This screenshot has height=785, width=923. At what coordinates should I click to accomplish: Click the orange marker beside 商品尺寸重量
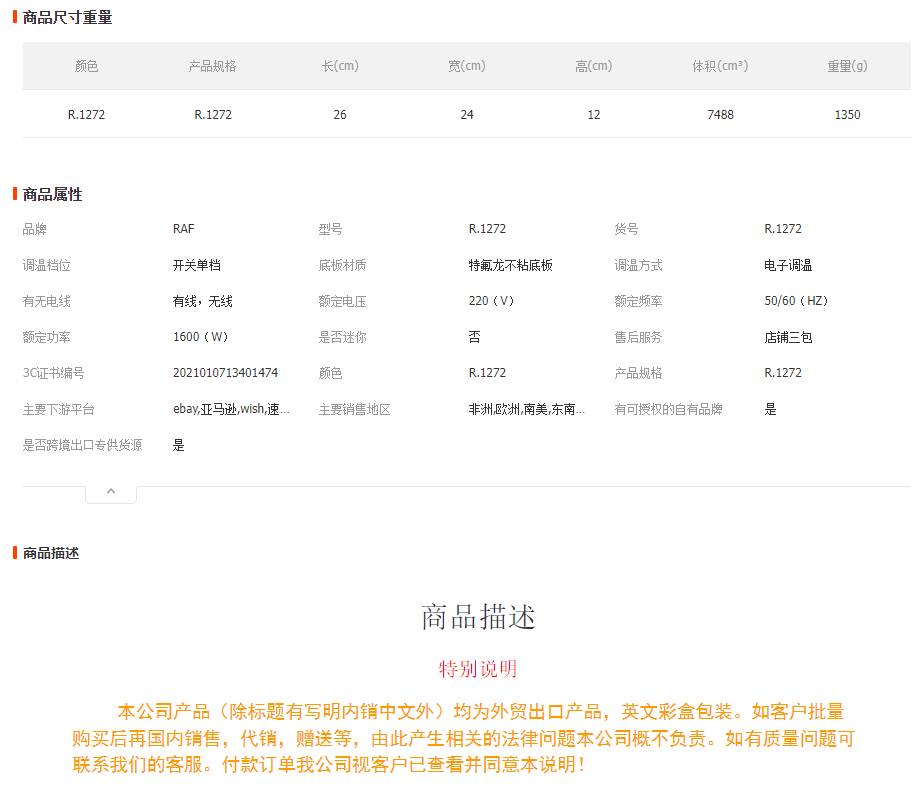click(x=14, y=17)
